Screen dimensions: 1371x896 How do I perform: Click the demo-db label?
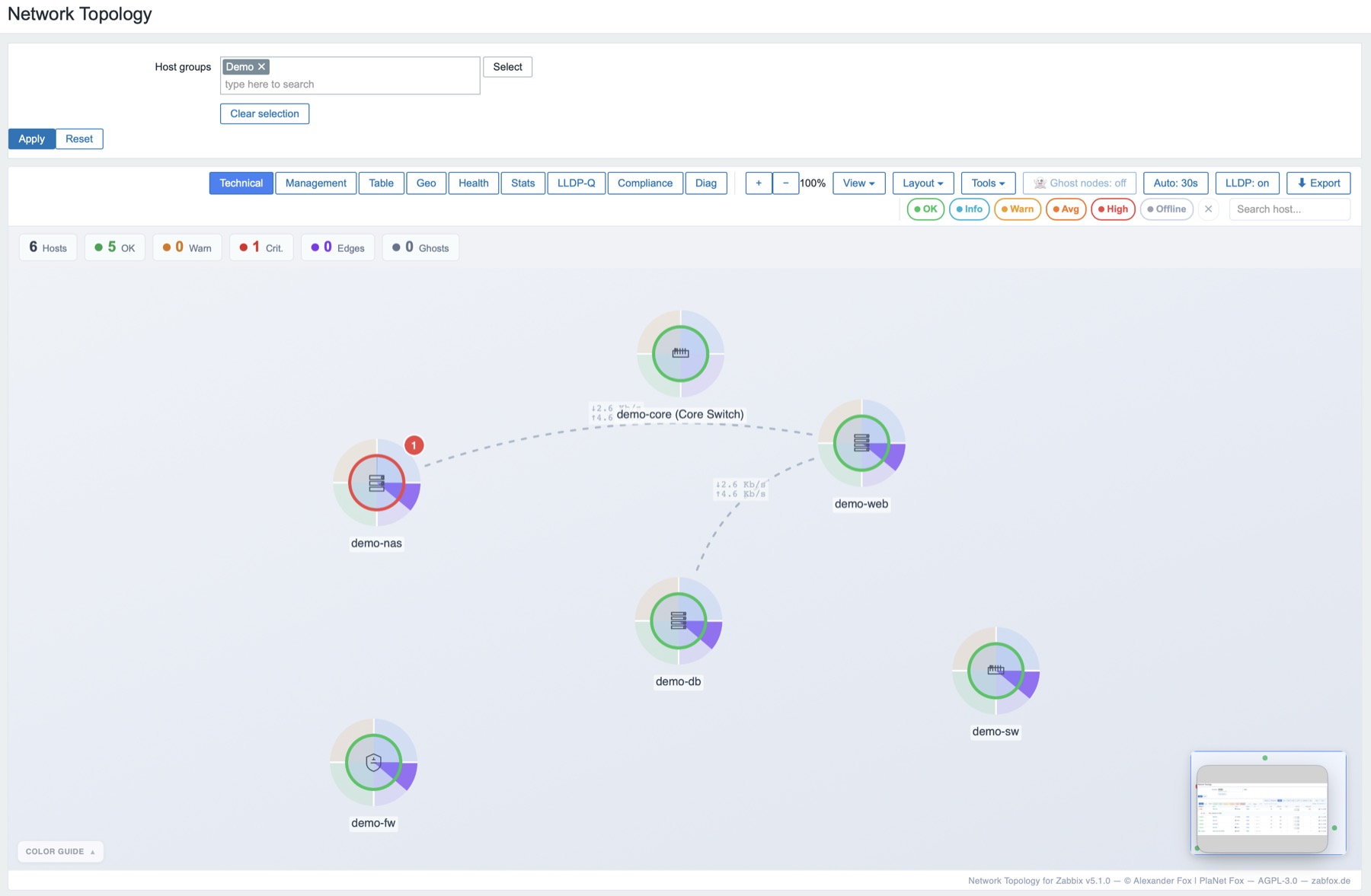click(x=678, y=682)
